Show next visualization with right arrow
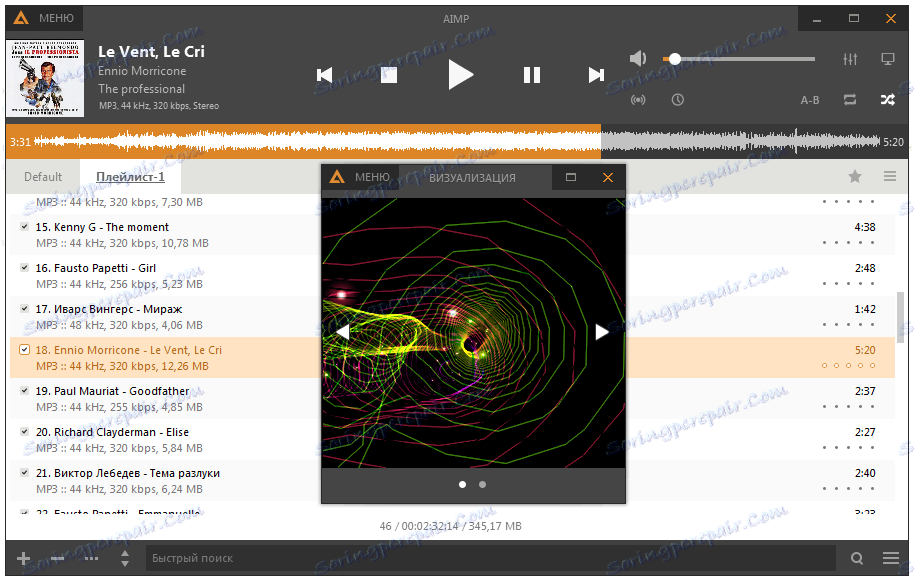This screenshot has width=914, height=581. [602, 332]
